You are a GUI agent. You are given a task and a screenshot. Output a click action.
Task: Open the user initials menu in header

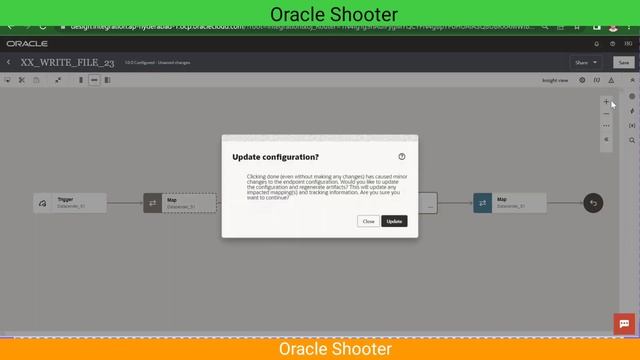click(628, 44)
